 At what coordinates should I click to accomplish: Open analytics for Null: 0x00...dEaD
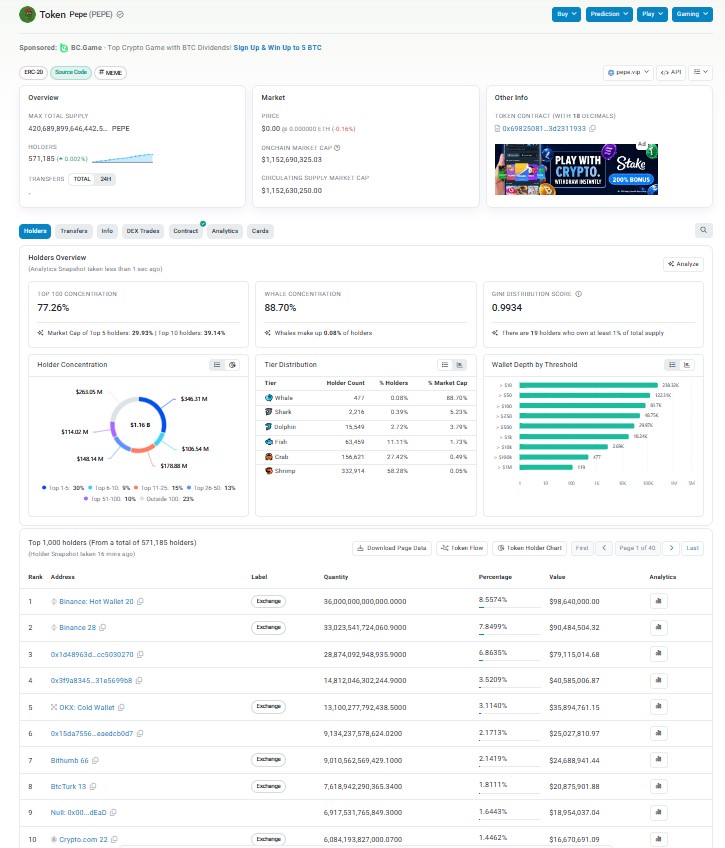click(659, 812)
